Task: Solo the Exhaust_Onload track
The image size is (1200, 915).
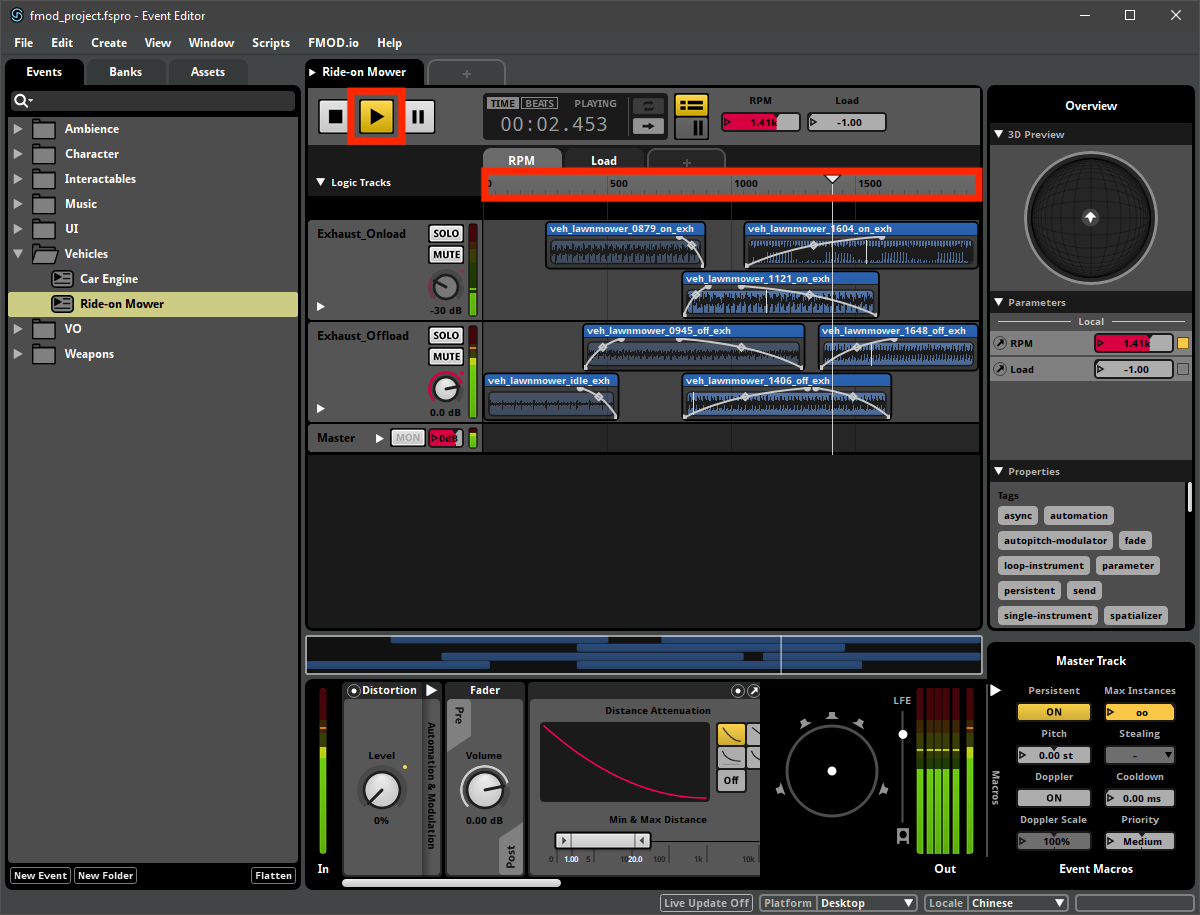Action: point(446,233)
